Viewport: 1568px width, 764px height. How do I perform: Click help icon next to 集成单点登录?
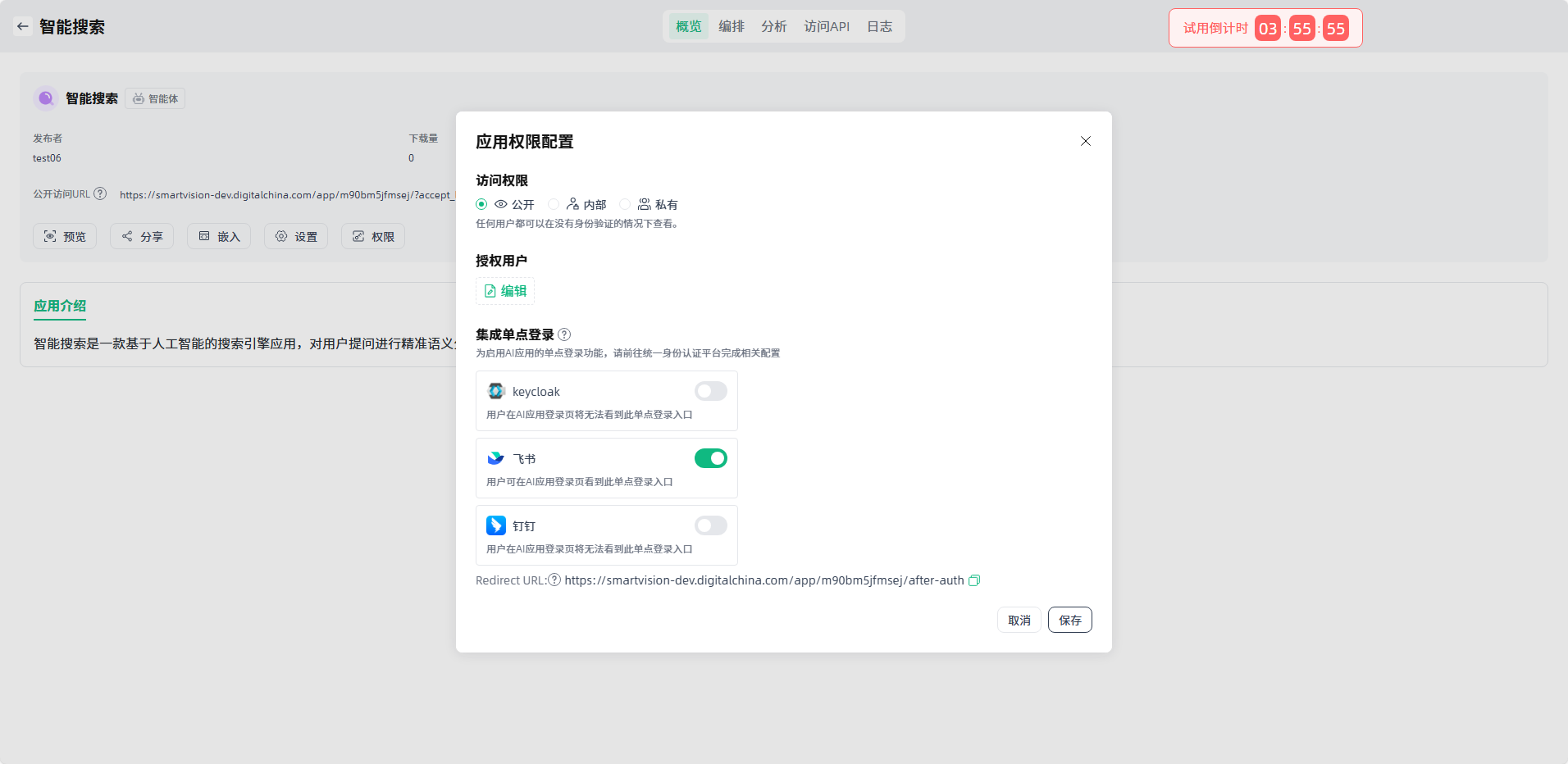pos(564,334)
